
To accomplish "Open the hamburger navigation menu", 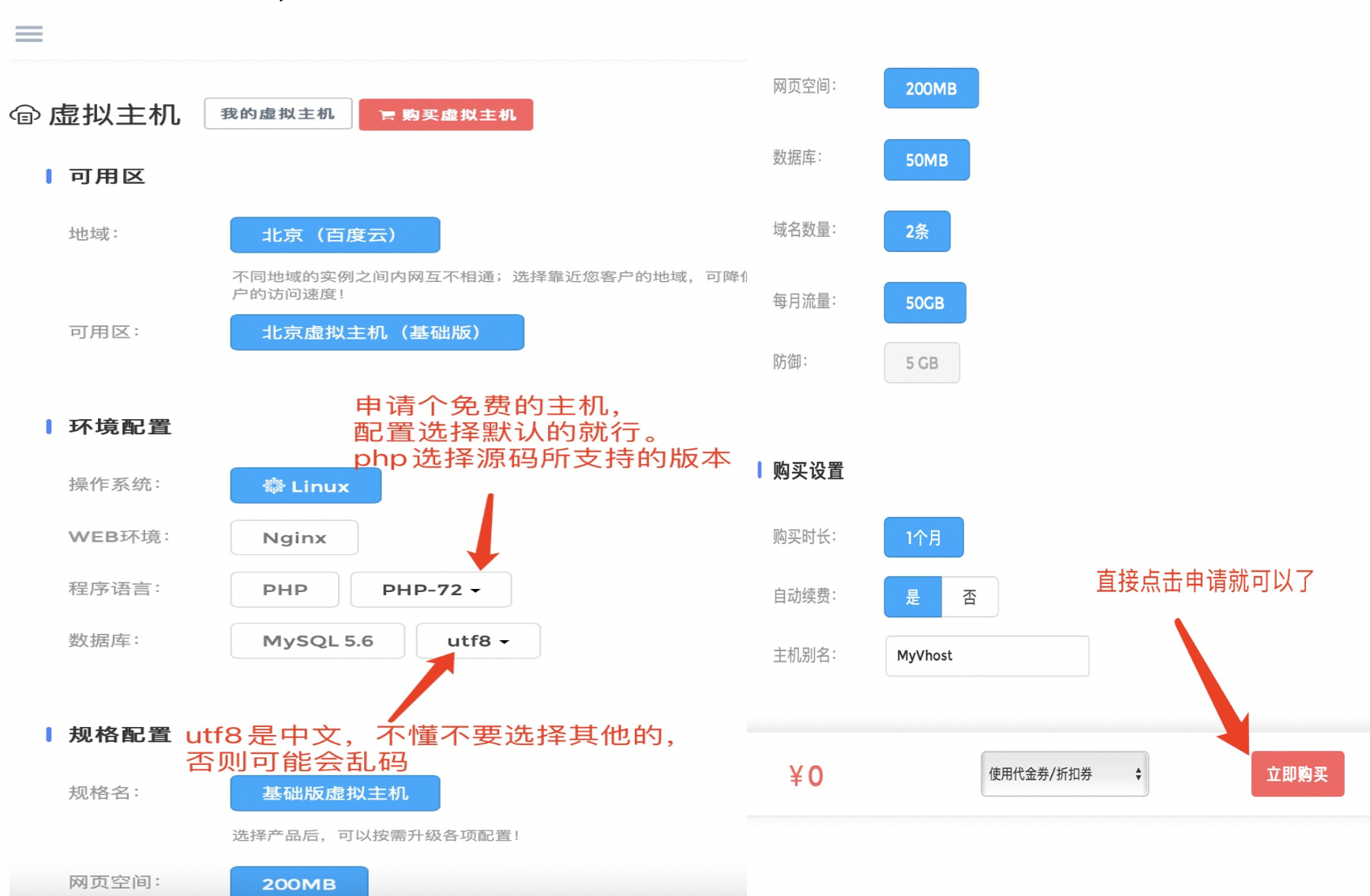I will 28,33.
